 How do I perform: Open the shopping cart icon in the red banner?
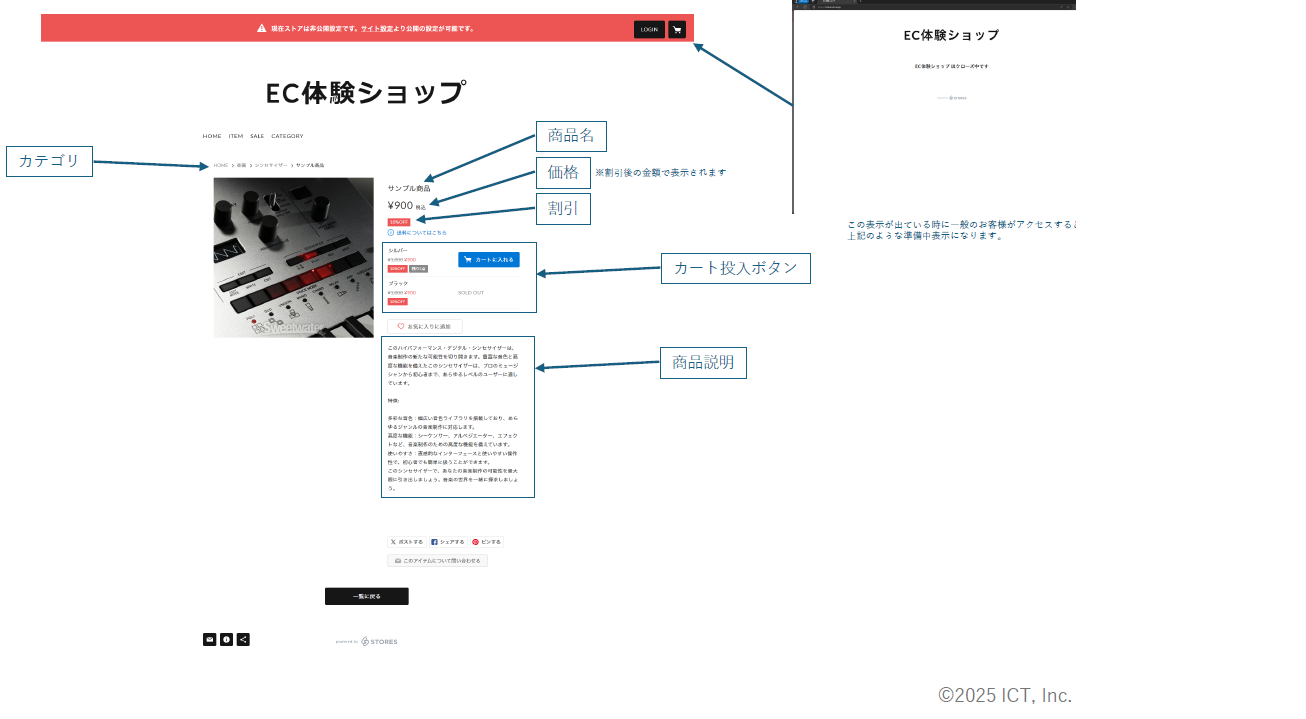click(x=677, y=29)
